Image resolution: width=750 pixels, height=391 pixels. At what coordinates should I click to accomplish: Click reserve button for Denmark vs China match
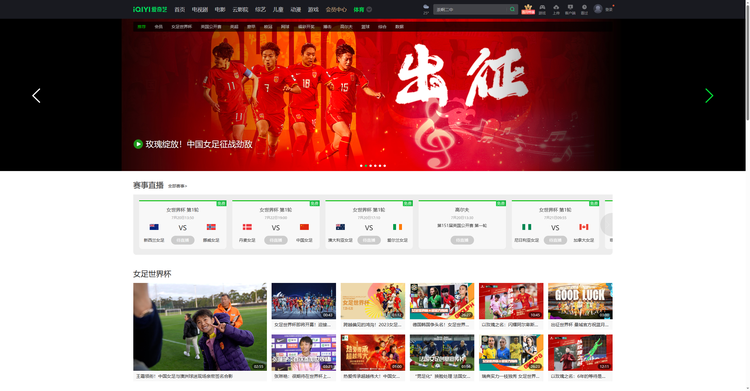pyautogui.click(x=276, y=240)
